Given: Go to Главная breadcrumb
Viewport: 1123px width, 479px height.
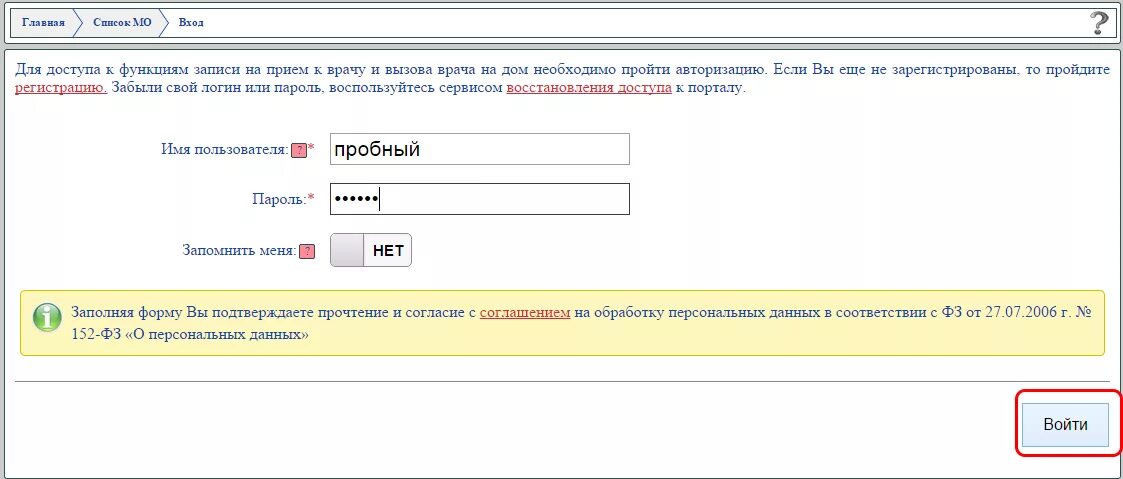Looking at the screenshot, I should 43,22.
